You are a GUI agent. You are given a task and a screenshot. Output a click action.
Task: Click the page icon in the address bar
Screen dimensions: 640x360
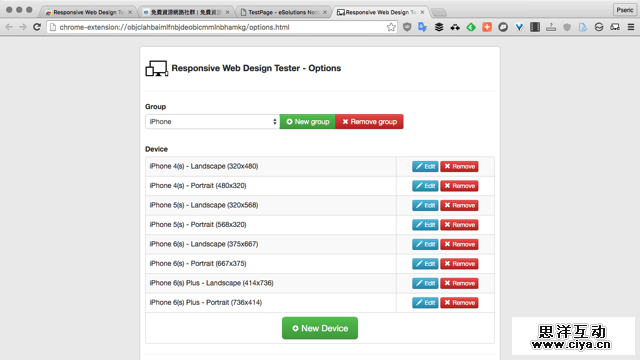tap(53, 27)
